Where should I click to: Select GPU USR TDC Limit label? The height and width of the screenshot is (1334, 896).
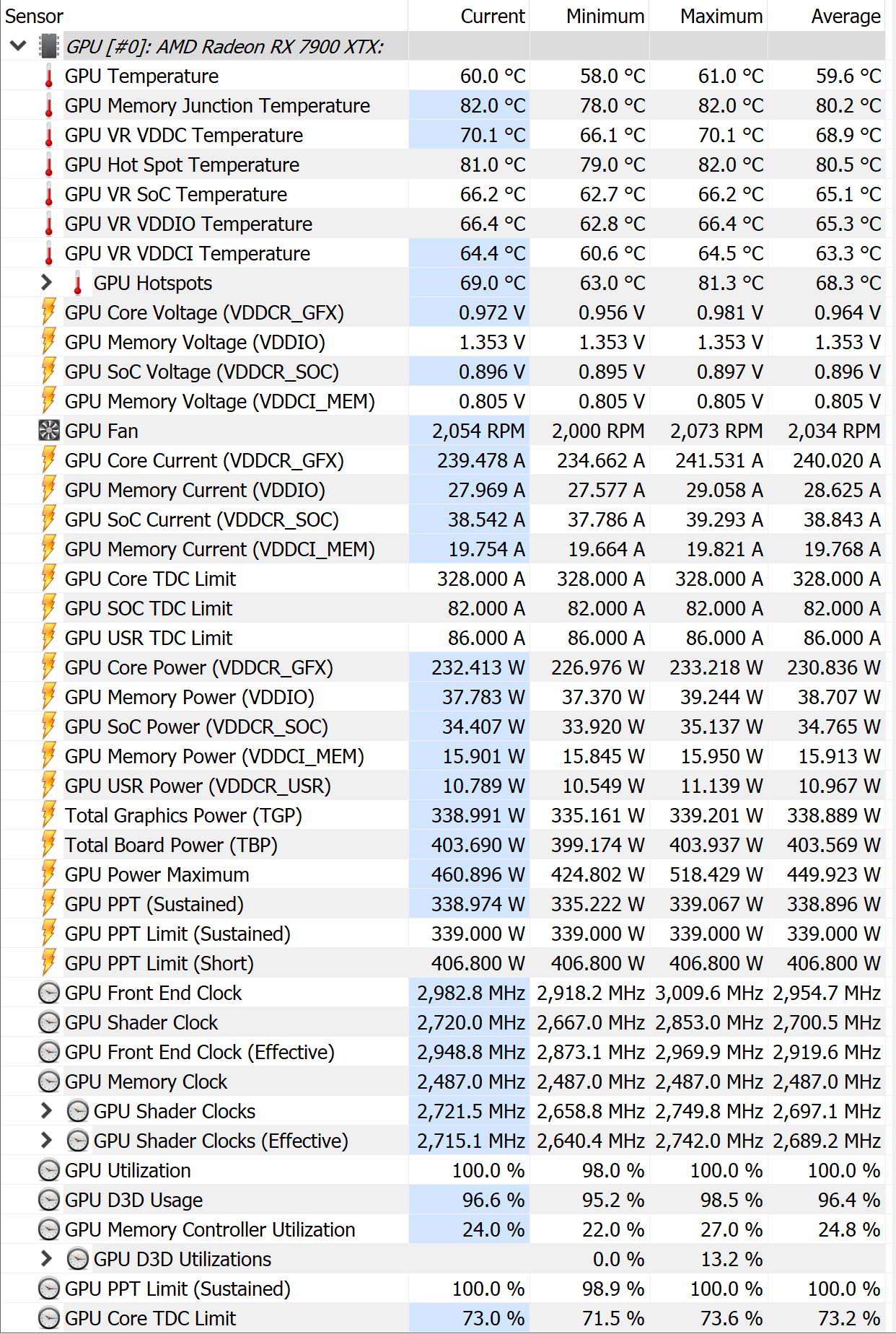149,638
